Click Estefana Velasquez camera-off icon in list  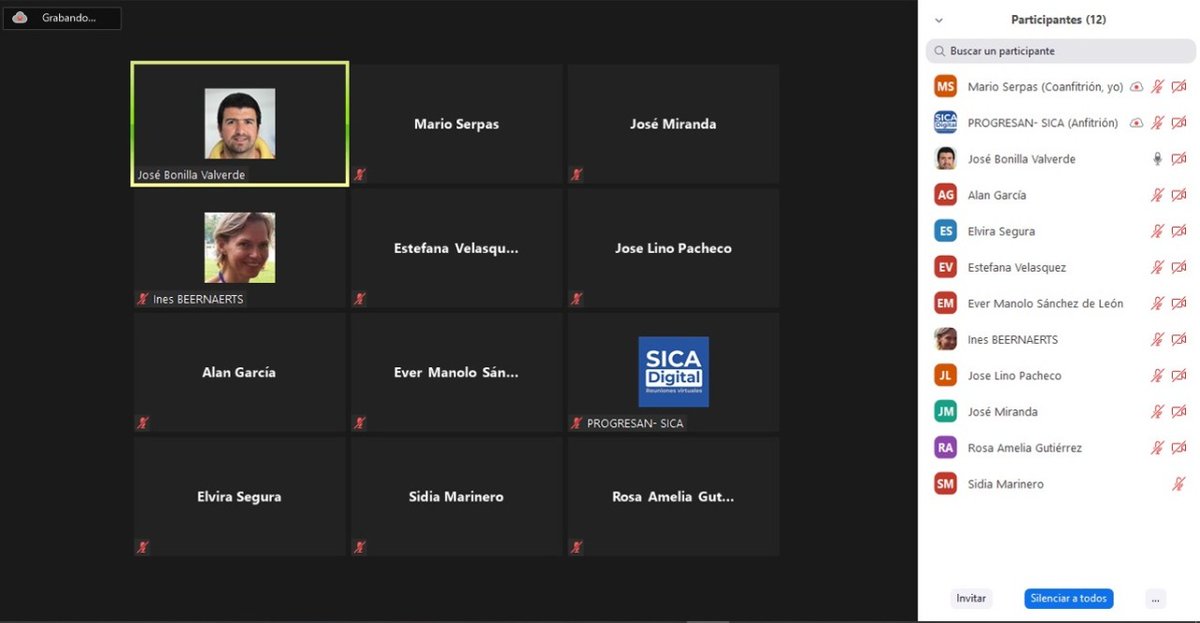click(x=1179, y=267)
